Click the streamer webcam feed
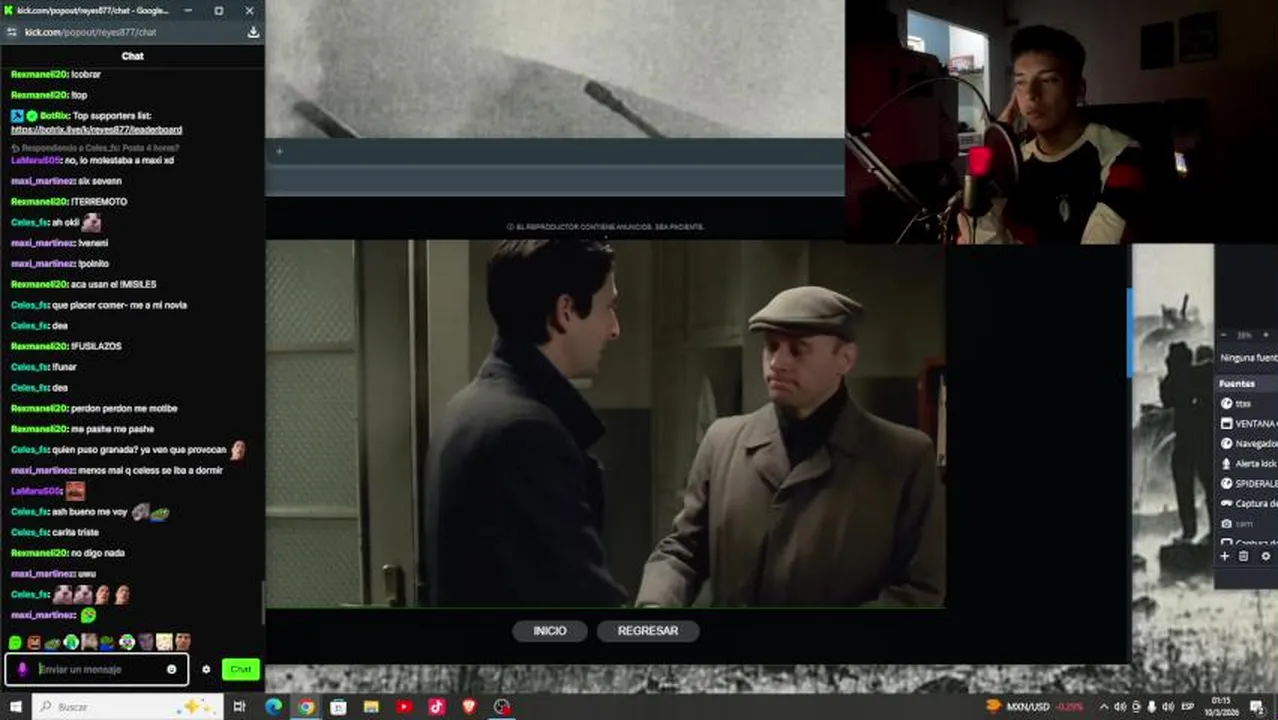 [1061, 121]
